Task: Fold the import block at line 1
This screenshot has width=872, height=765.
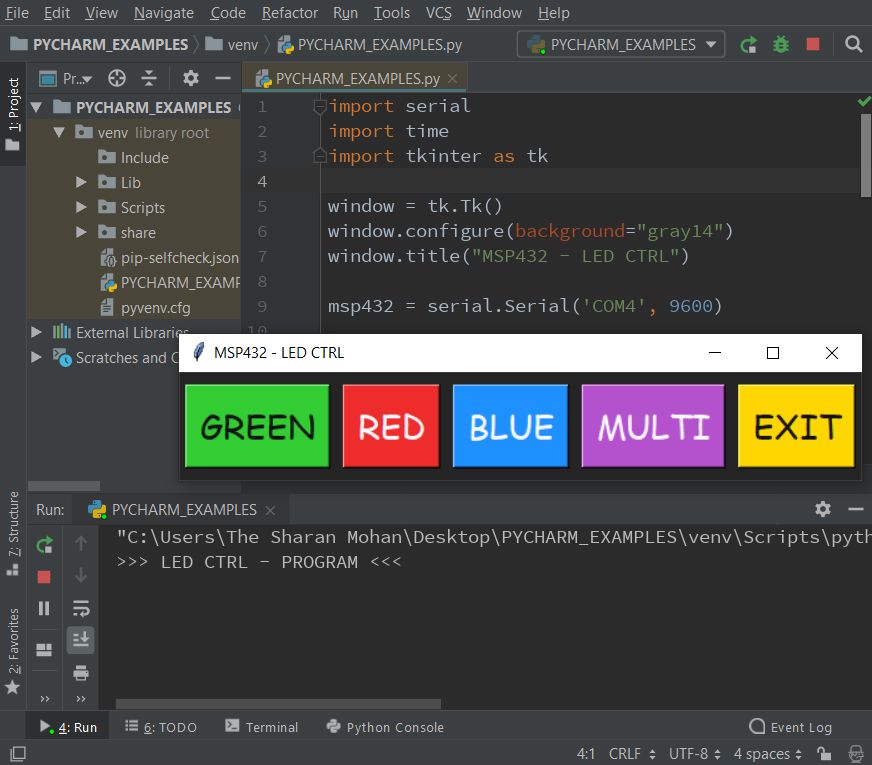Action: [x=319, y=106]
